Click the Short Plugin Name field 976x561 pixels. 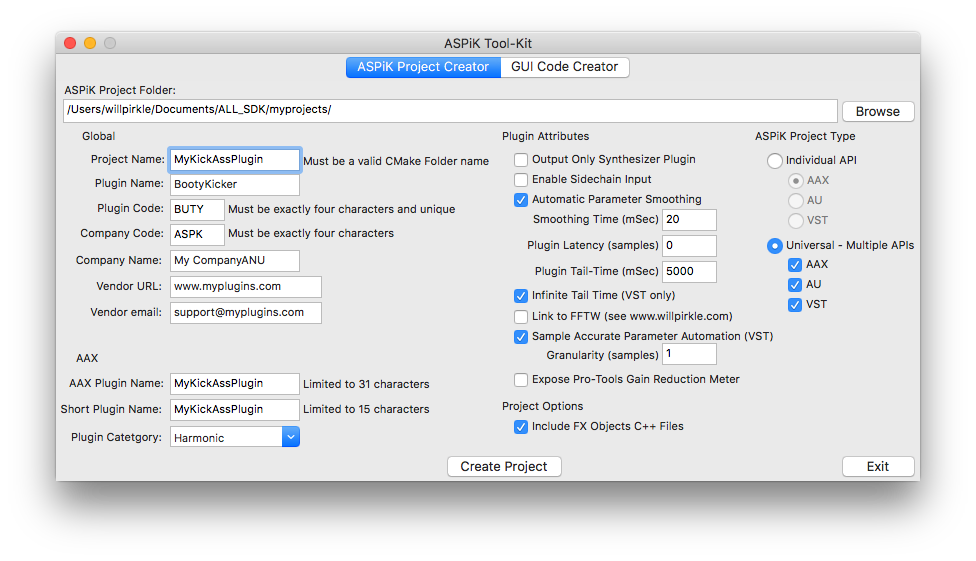tap(235, 410)
